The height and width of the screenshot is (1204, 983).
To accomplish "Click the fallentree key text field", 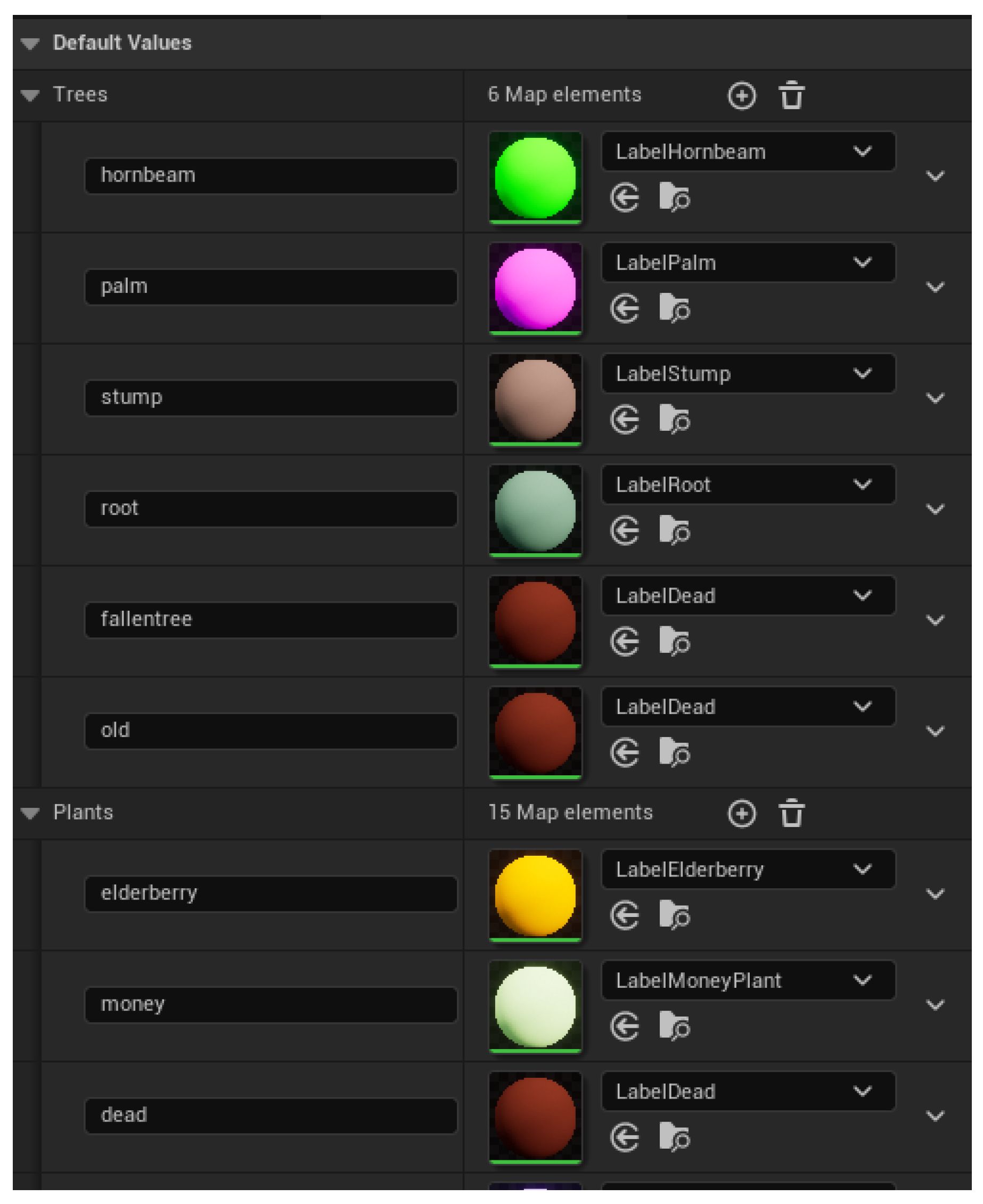I will coord(271,619).
